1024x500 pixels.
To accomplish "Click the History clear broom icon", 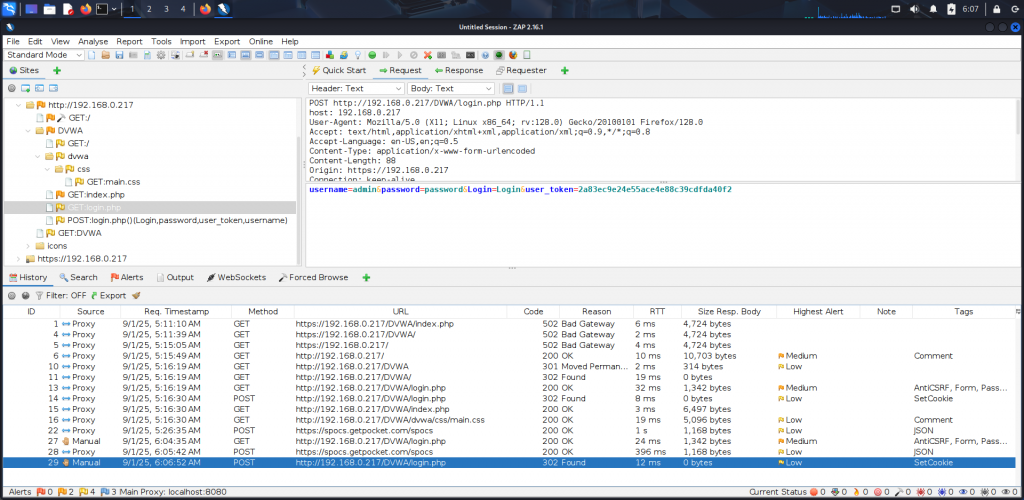I will tap(136, 295).
